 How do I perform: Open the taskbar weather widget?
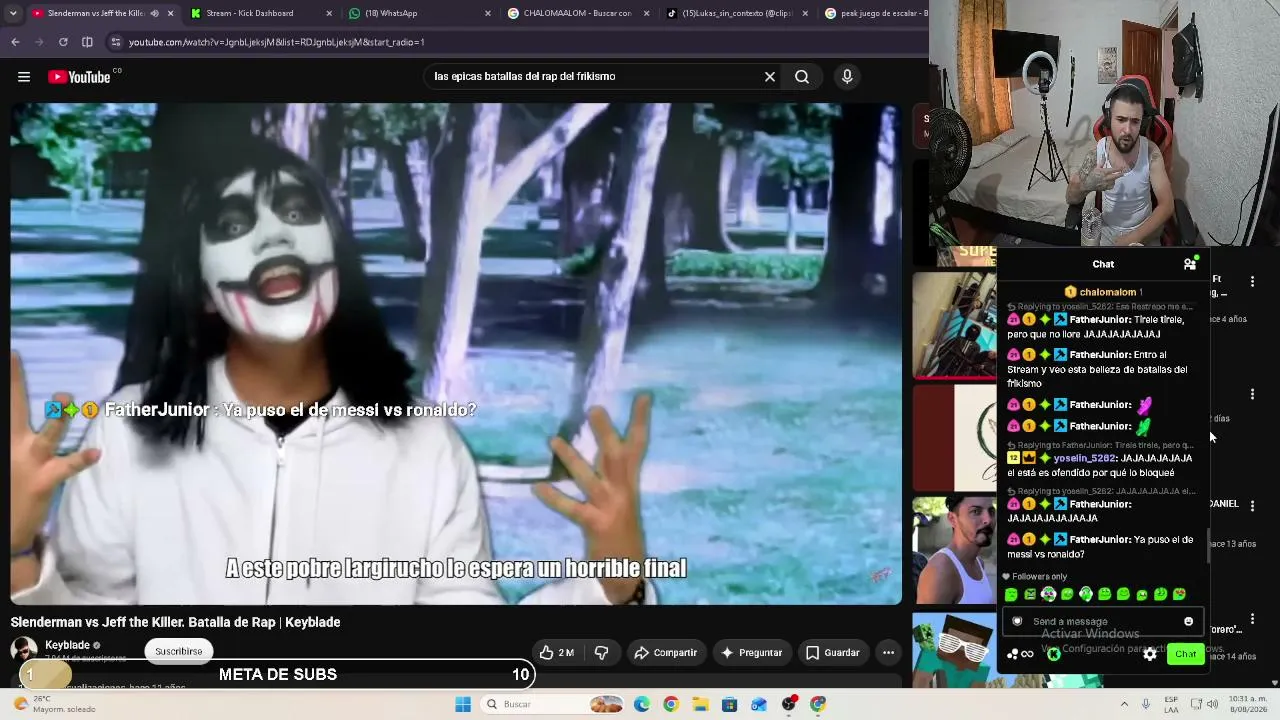click(55, 704)
